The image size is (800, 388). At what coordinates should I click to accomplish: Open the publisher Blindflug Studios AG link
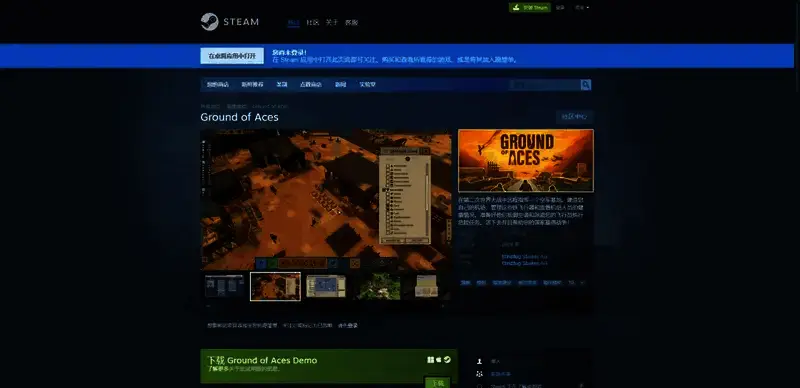point(524,263)
